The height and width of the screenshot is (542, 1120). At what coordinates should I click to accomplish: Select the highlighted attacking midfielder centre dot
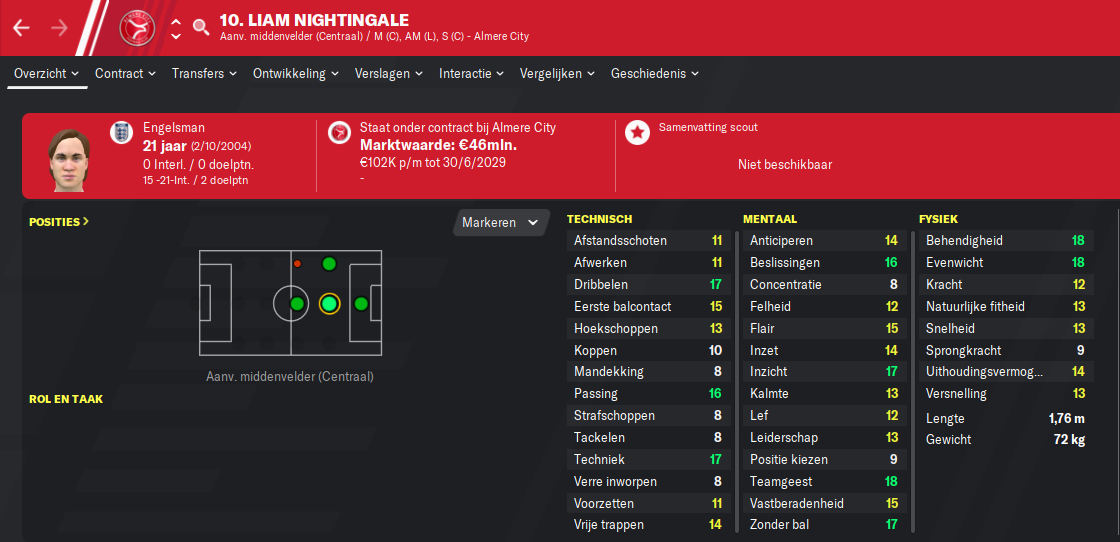click(329, 304)
